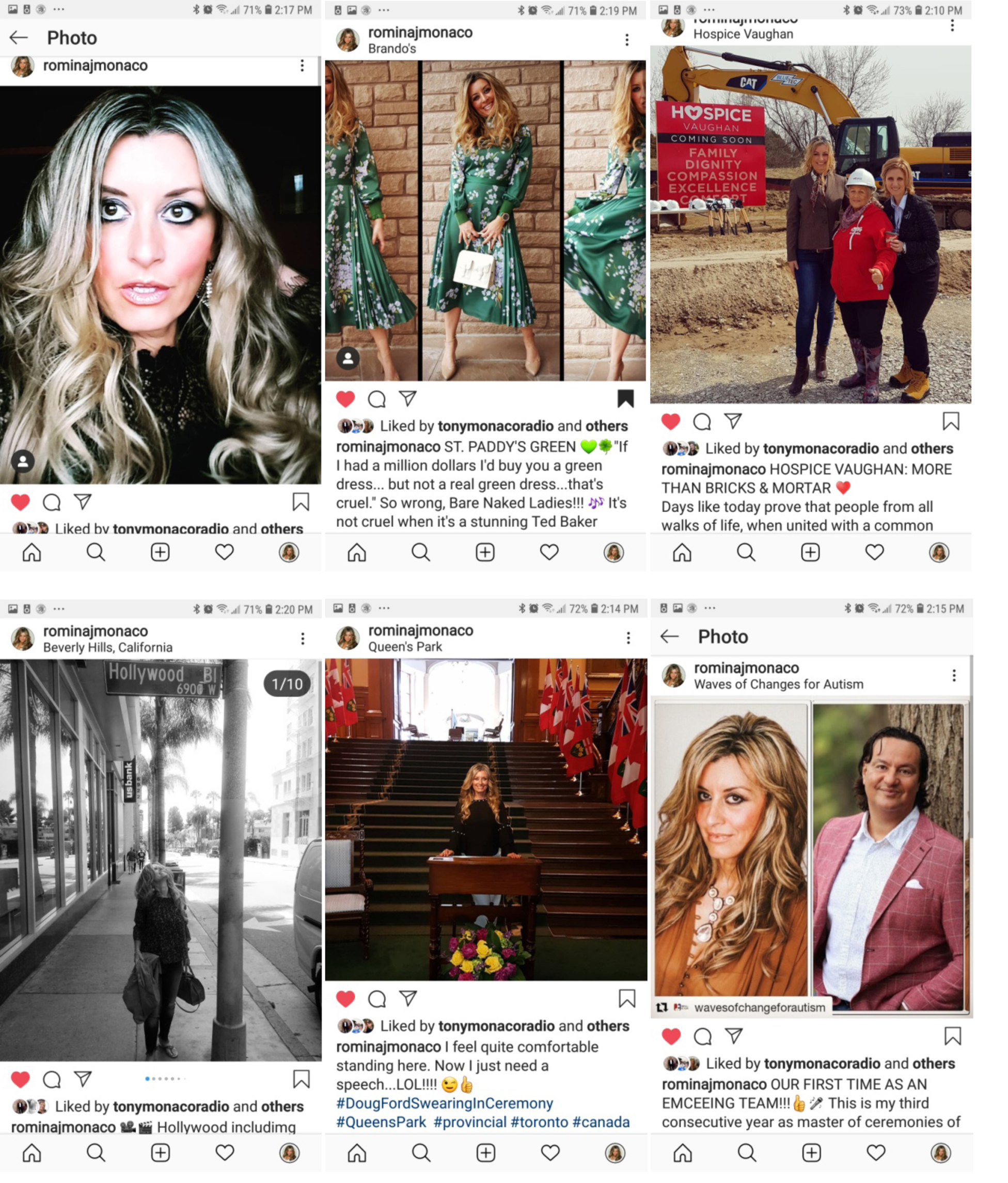
Task: Open the tagged people icon on the green dress photo
Action: [348, 358]
